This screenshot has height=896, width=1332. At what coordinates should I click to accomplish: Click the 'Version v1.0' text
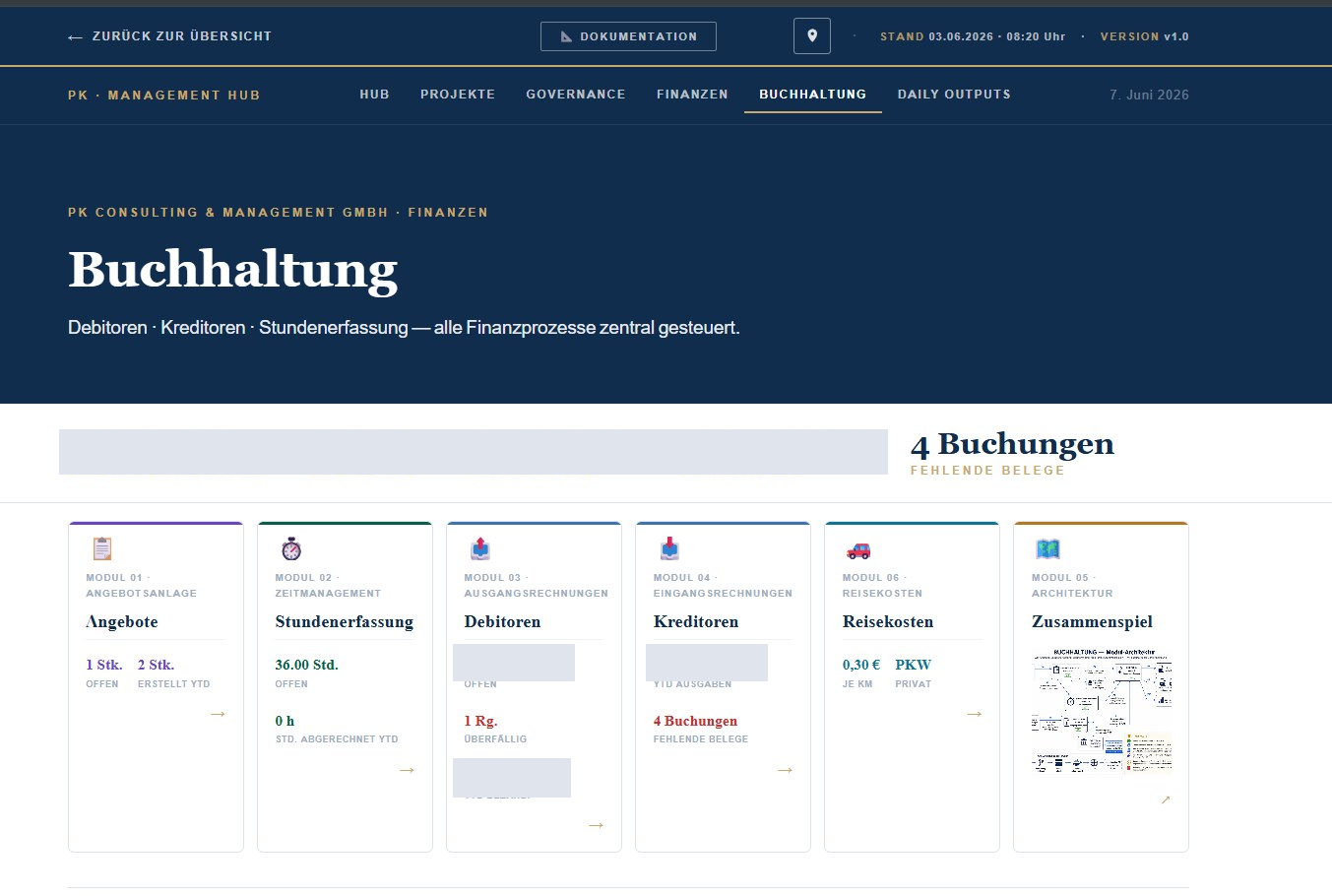tap(1145, 36)
